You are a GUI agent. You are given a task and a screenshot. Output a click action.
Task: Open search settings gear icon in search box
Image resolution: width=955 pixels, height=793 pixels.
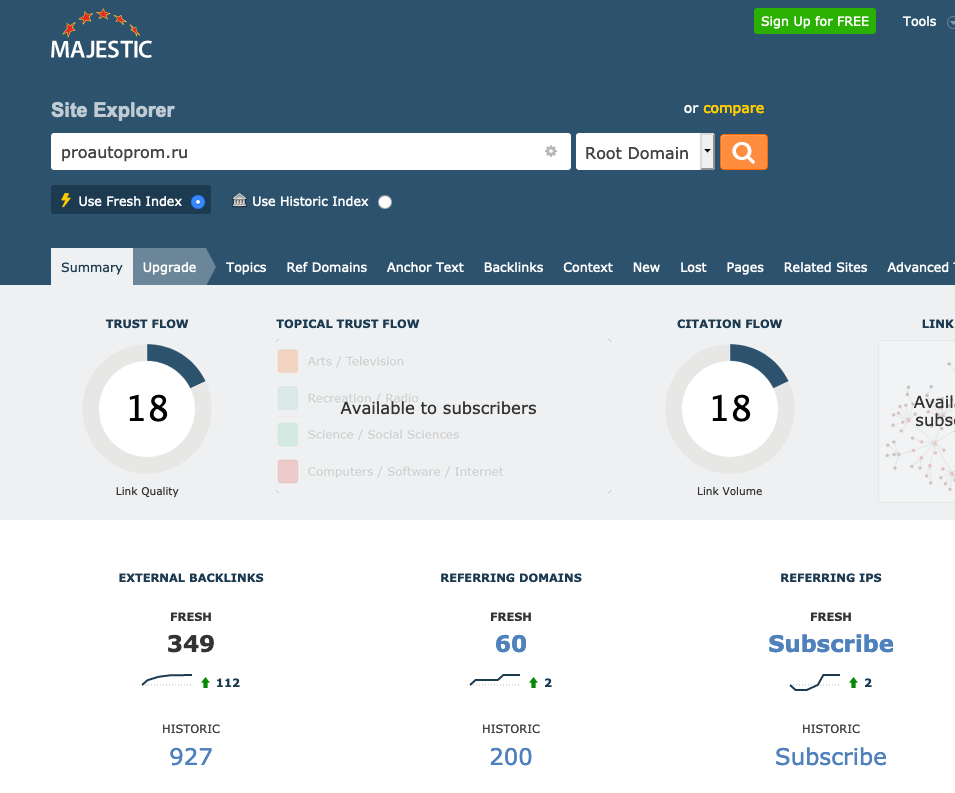click(x=550, y=152)
